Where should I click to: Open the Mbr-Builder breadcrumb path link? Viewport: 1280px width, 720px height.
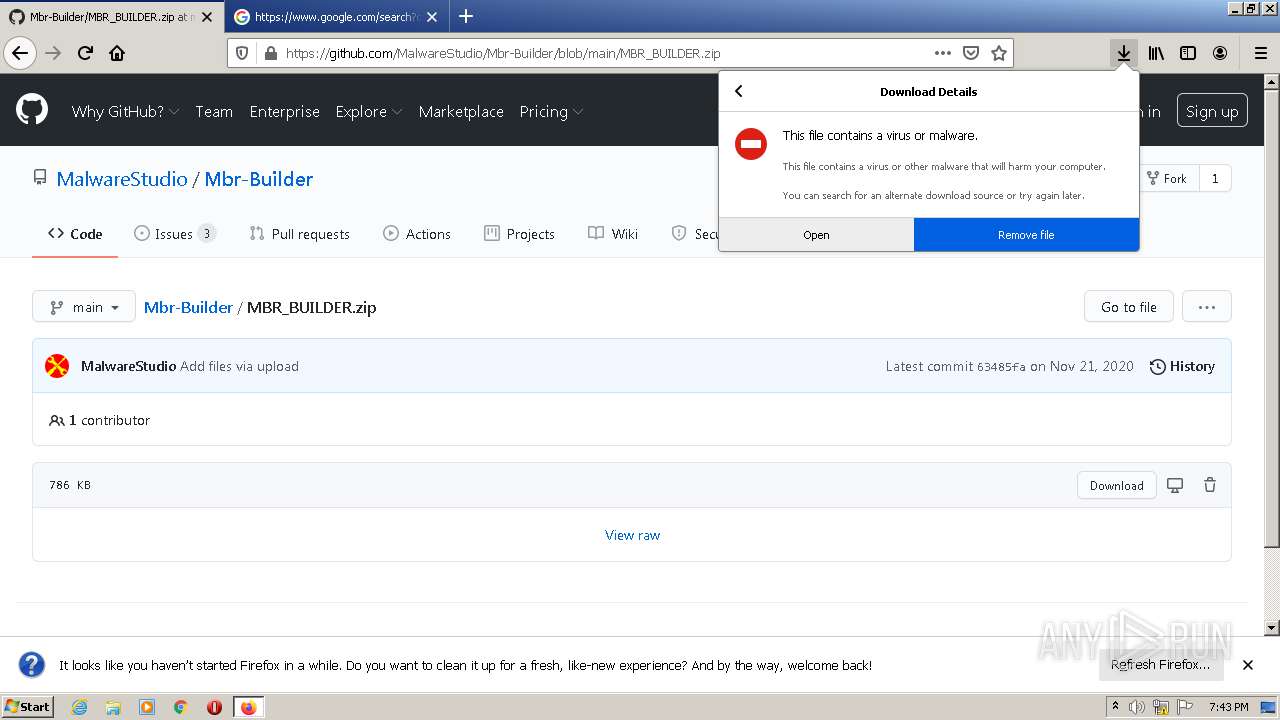coord(188,307)
